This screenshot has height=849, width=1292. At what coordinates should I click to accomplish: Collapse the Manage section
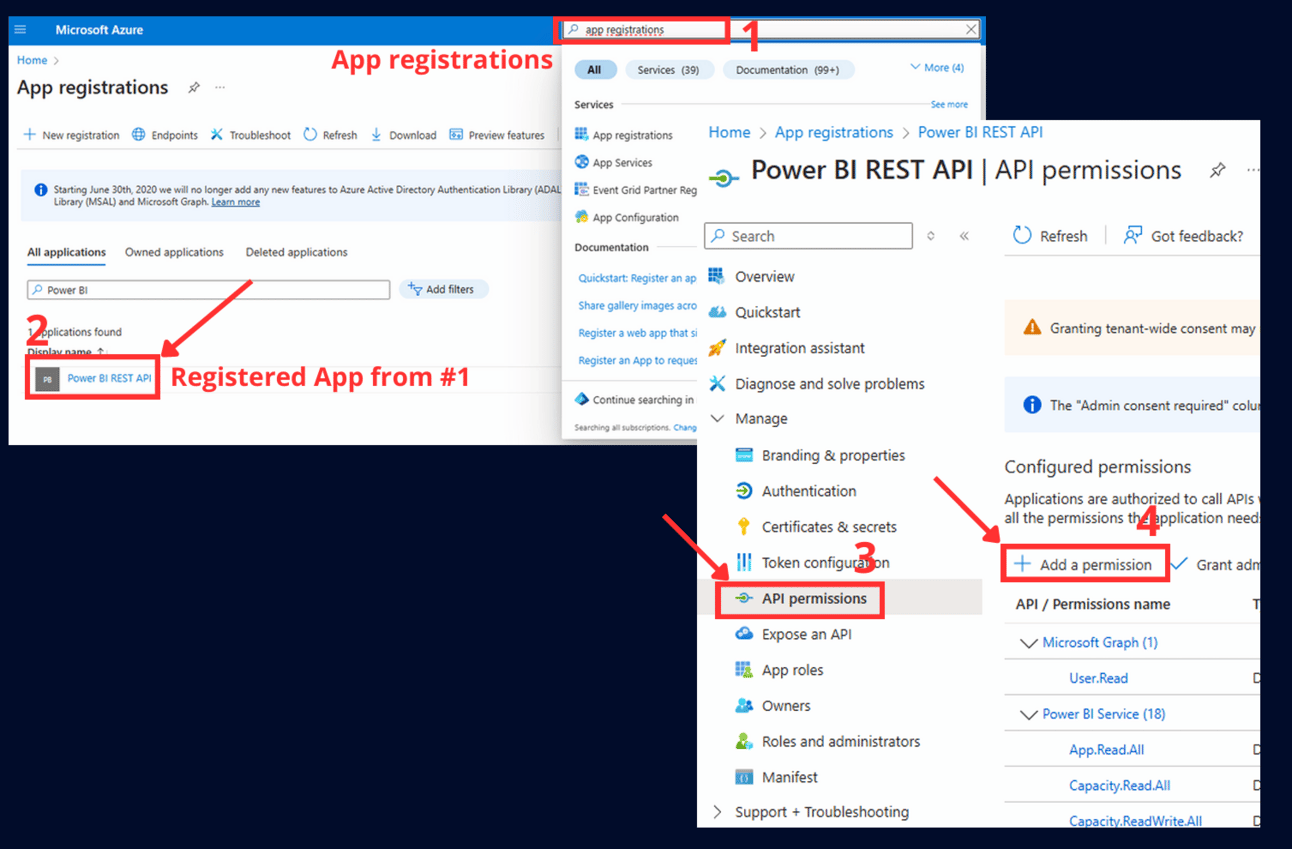(717, 419)
